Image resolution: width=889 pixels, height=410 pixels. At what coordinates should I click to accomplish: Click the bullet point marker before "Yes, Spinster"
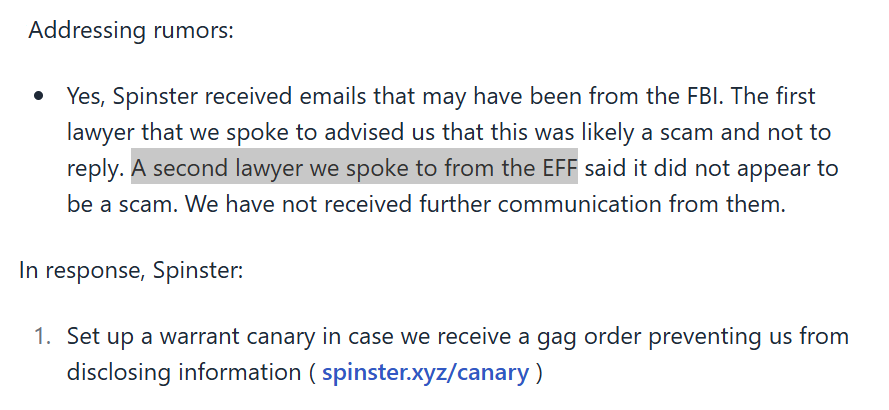click(39, 97)
